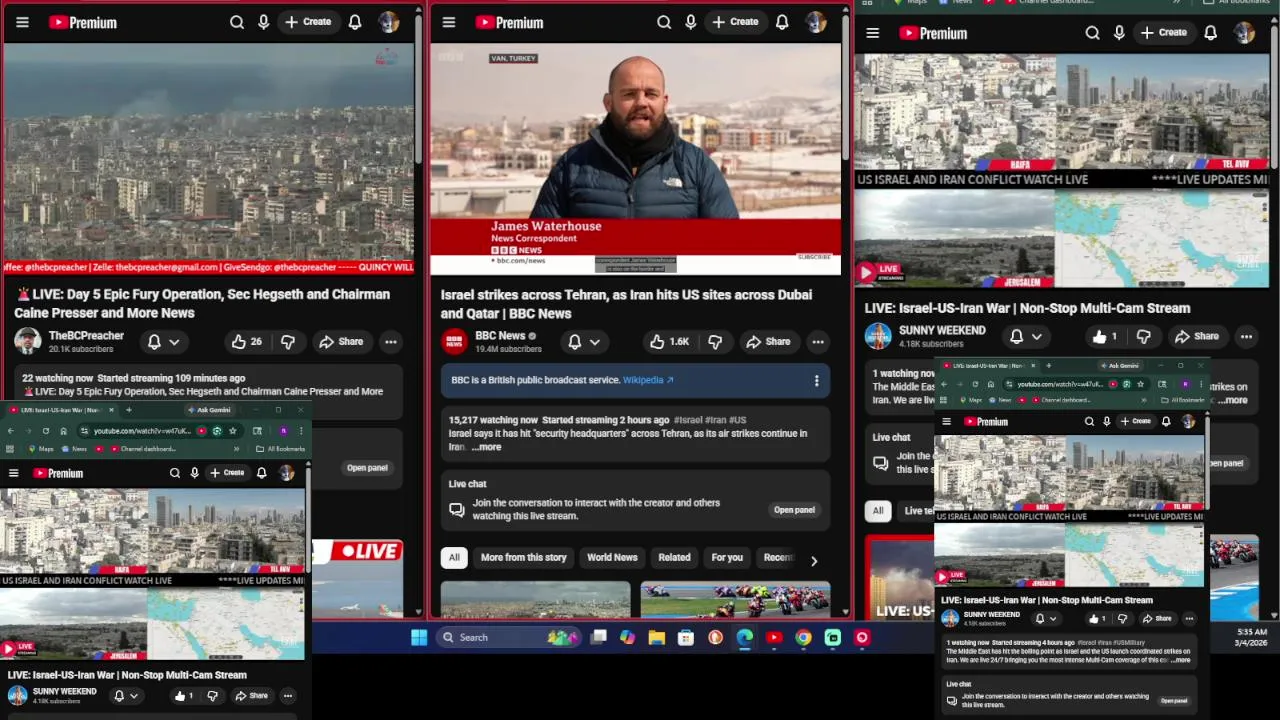The image size is (1280, 720).
Task: Open guide menu in BBC News window
Action: [449, 22]
